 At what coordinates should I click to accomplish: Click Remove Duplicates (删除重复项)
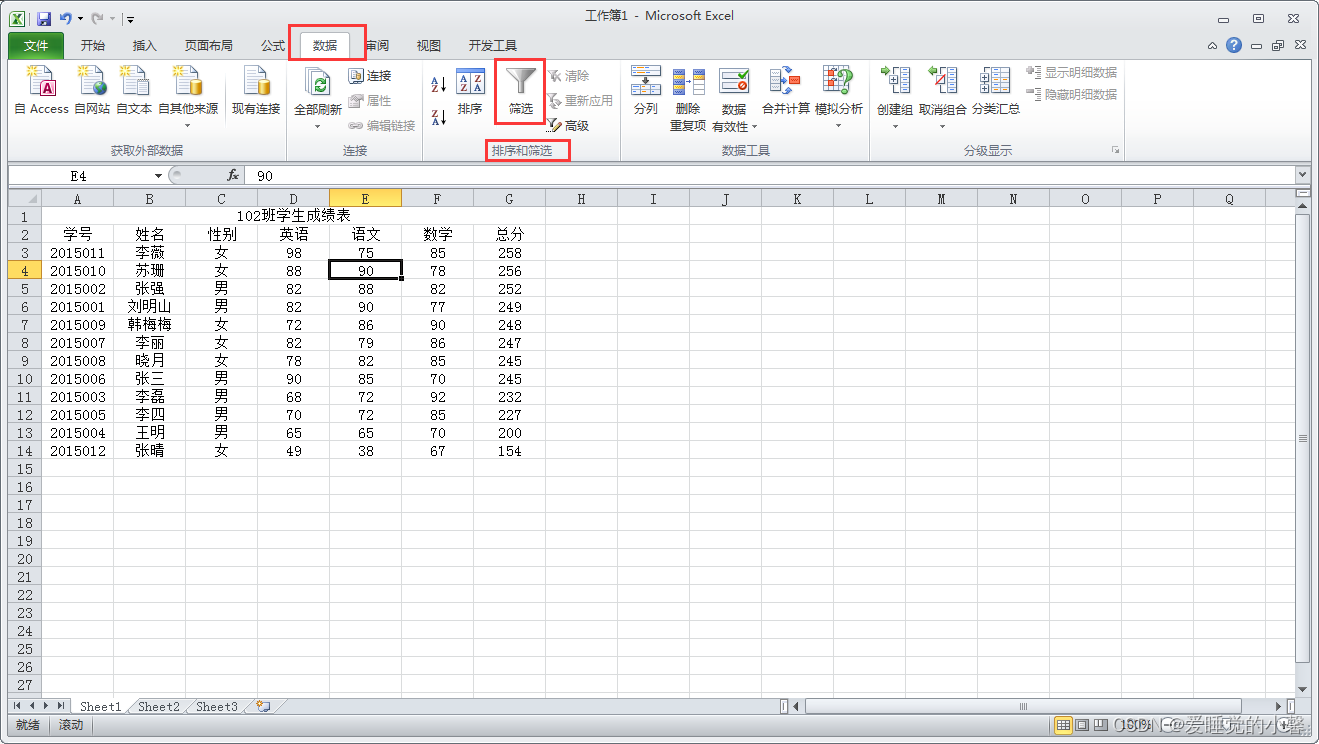click(688, 98)
